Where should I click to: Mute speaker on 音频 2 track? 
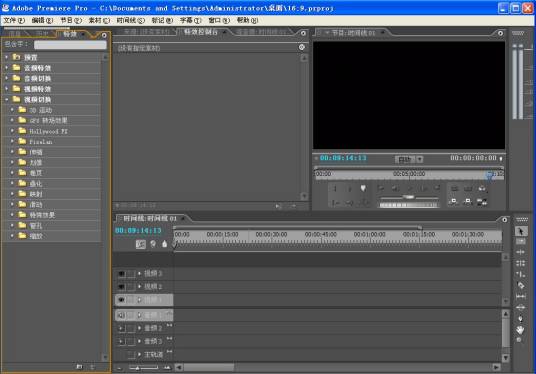pyautogui.click(x=121, y=328)
